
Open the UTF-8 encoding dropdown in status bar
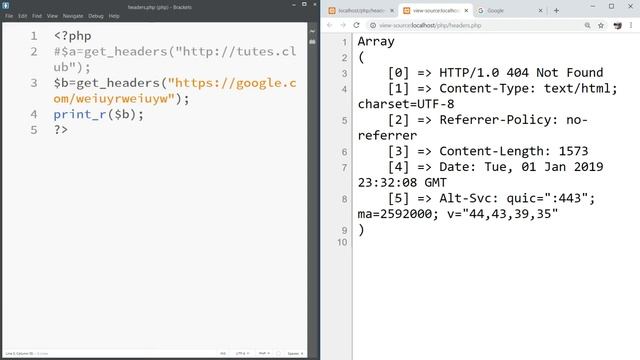tap(242, 353)
